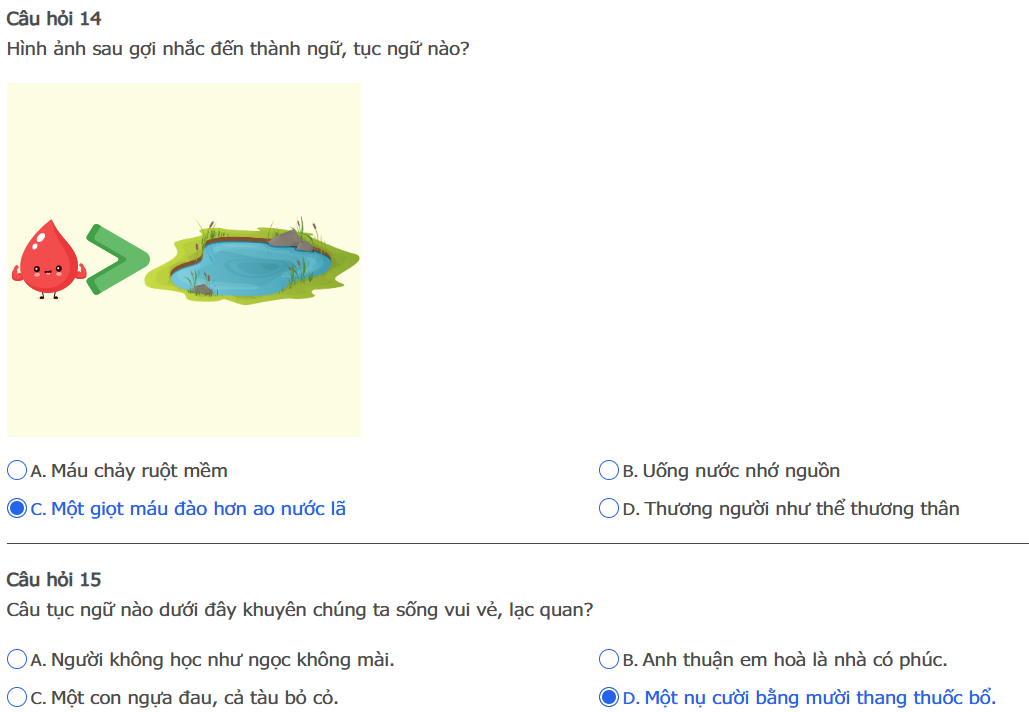Click question text 'Câu tục ngữ nào dưới đây...'
This screenshot has width=1029, height=712.
tap(299, 609)
